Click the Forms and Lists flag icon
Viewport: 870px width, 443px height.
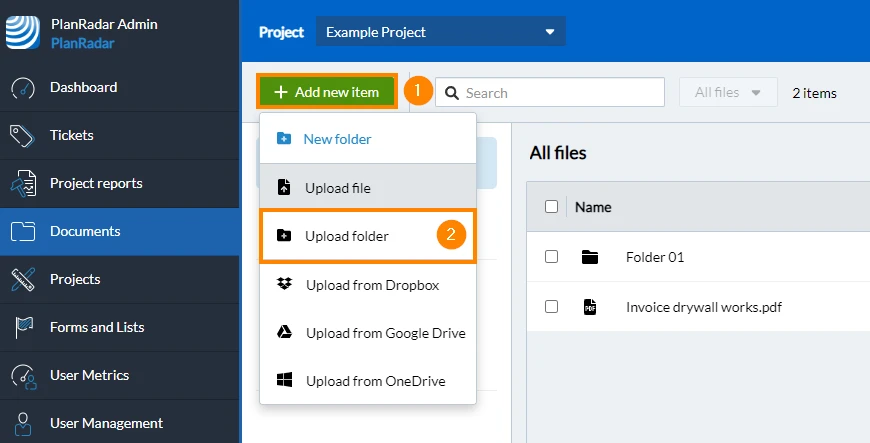(24, 328)
